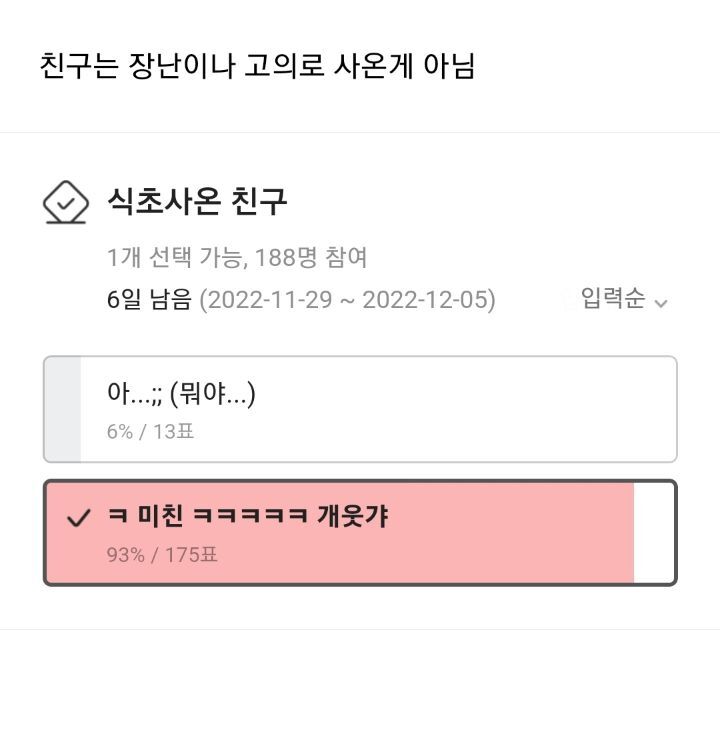Expand the sort order chevron arrow

tap(660, 302)
